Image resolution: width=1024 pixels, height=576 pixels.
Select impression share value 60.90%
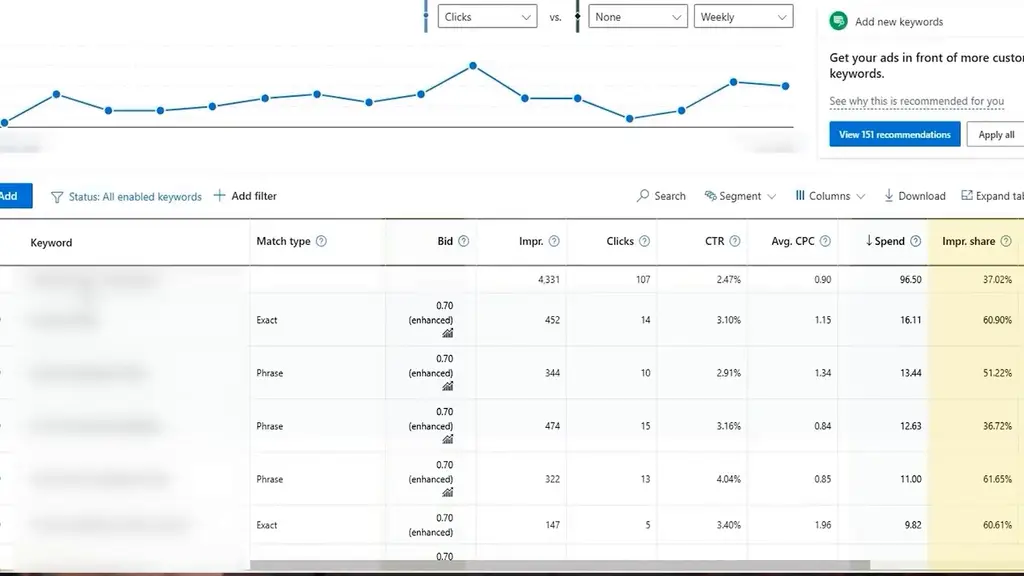click(997, 320)
